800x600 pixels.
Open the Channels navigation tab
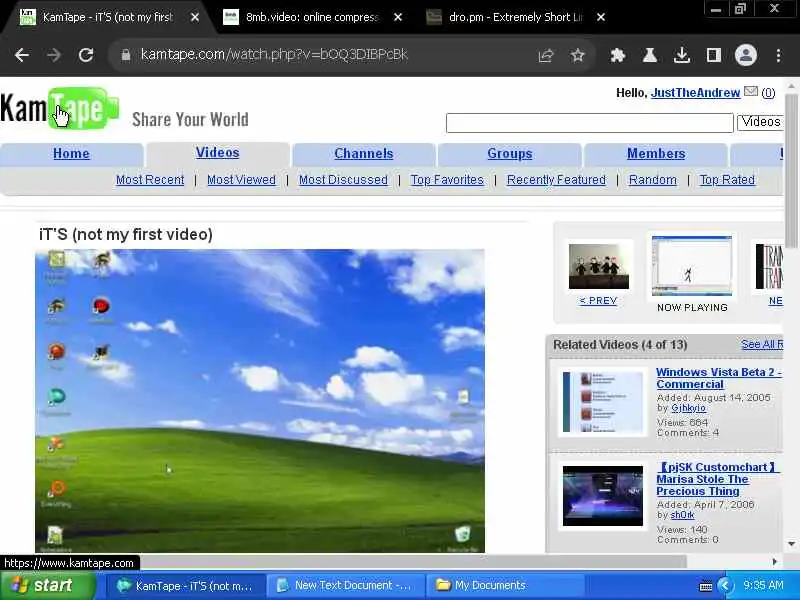tap(364, 154)
